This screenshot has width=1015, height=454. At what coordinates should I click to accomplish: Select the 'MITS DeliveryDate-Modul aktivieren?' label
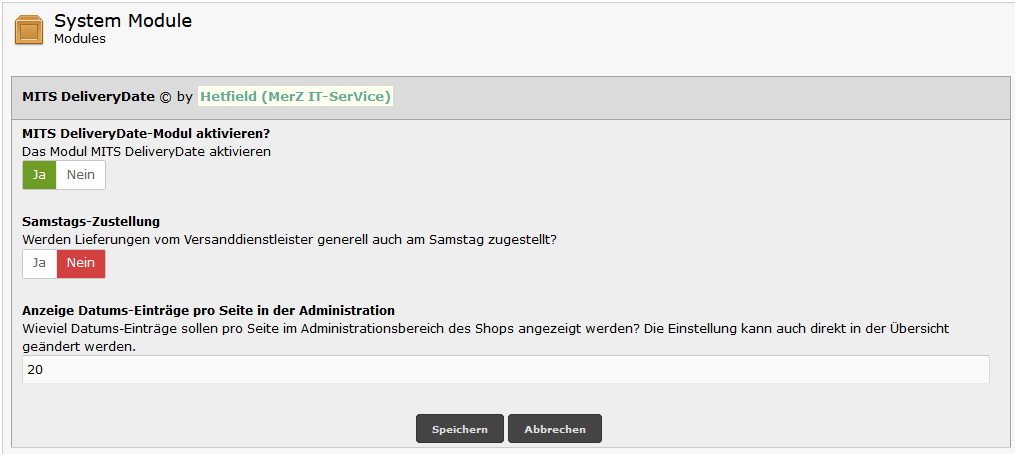(146, 134)
